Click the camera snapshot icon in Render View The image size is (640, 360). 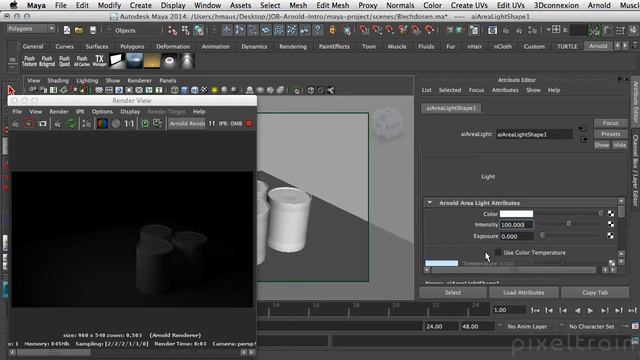coord(43,123)
